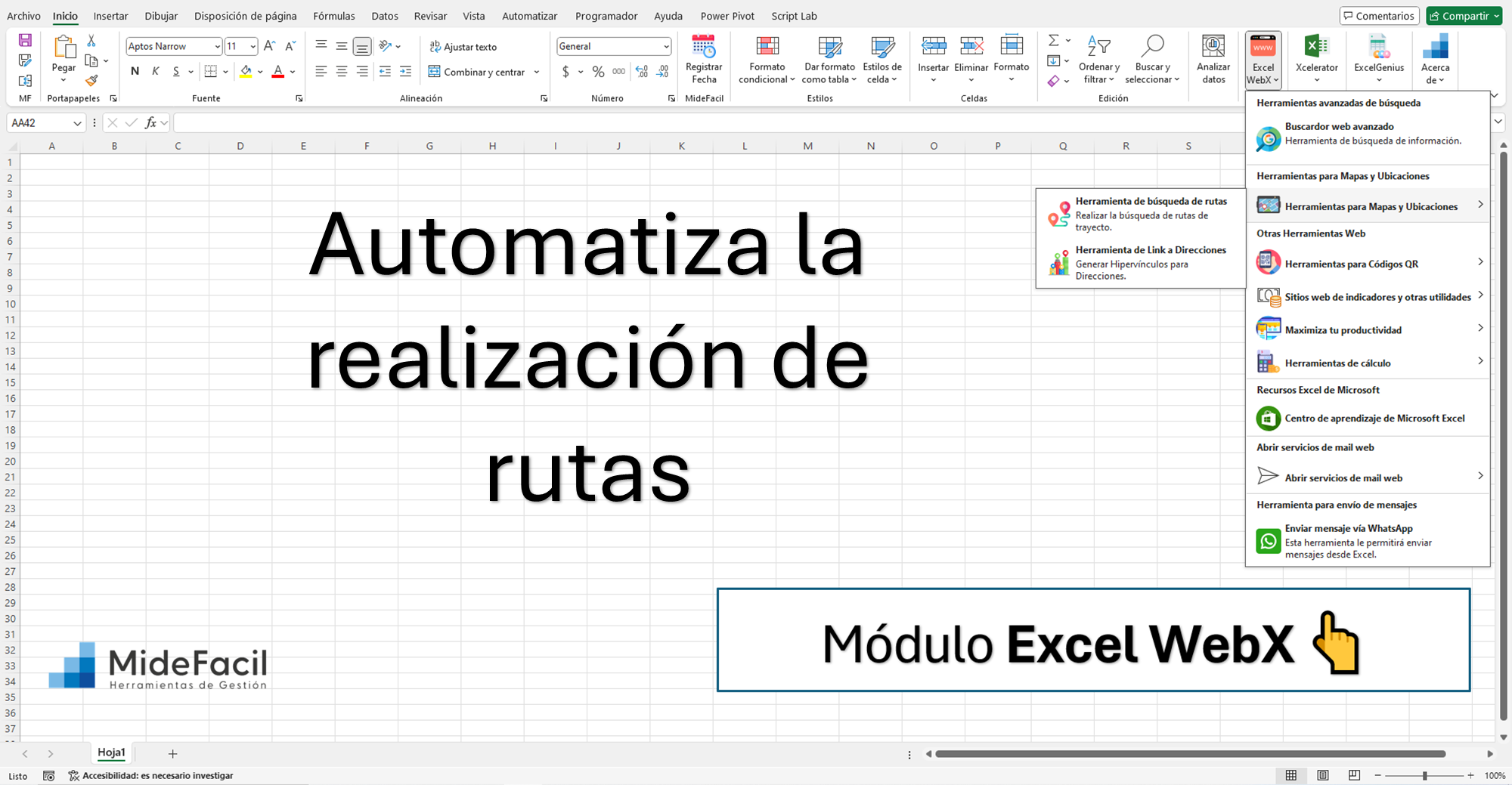Image resolution: width=1512 pixels, height=785 pixels.
Task: Click Registrar Fecha calendar icon
Action: click(704, 47)
